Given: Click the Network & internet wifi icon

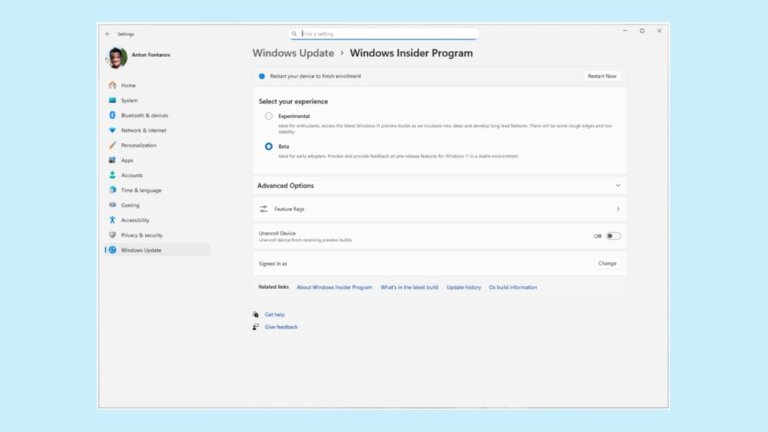Looking at the screenshot, I should [x=112, y=130].
